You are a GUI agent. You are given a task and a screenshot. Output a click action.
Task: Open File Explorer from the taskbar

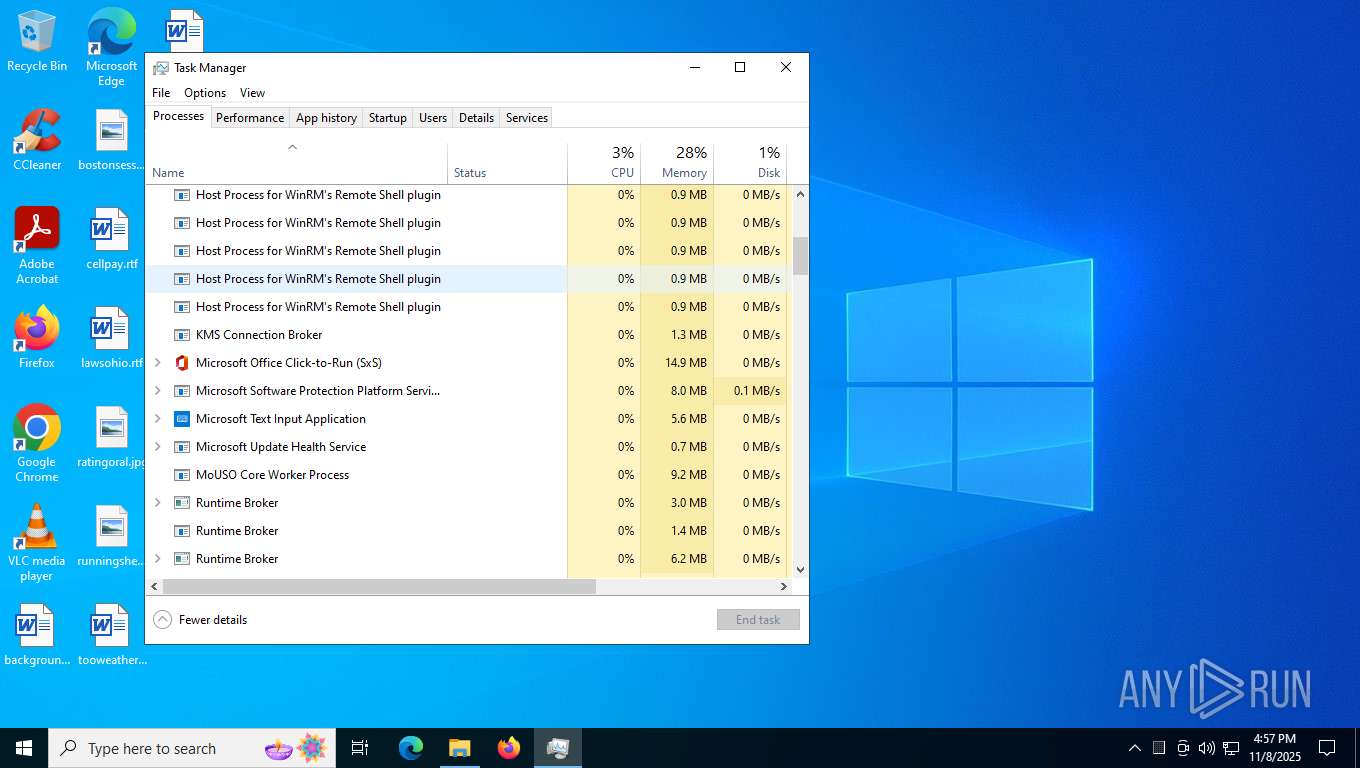459,748
